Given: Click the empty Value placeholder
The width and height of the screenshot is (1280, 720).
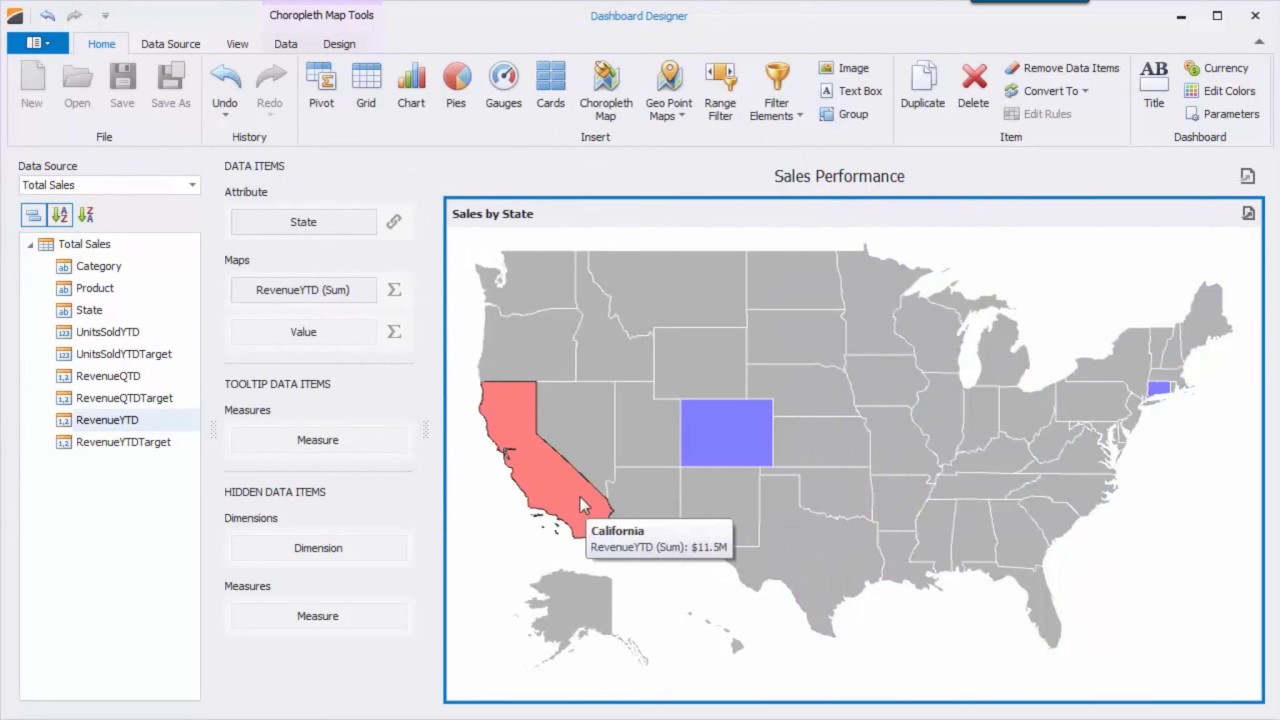Looking at the screenshot, I should pyautogui.click(x=303, y=332).
